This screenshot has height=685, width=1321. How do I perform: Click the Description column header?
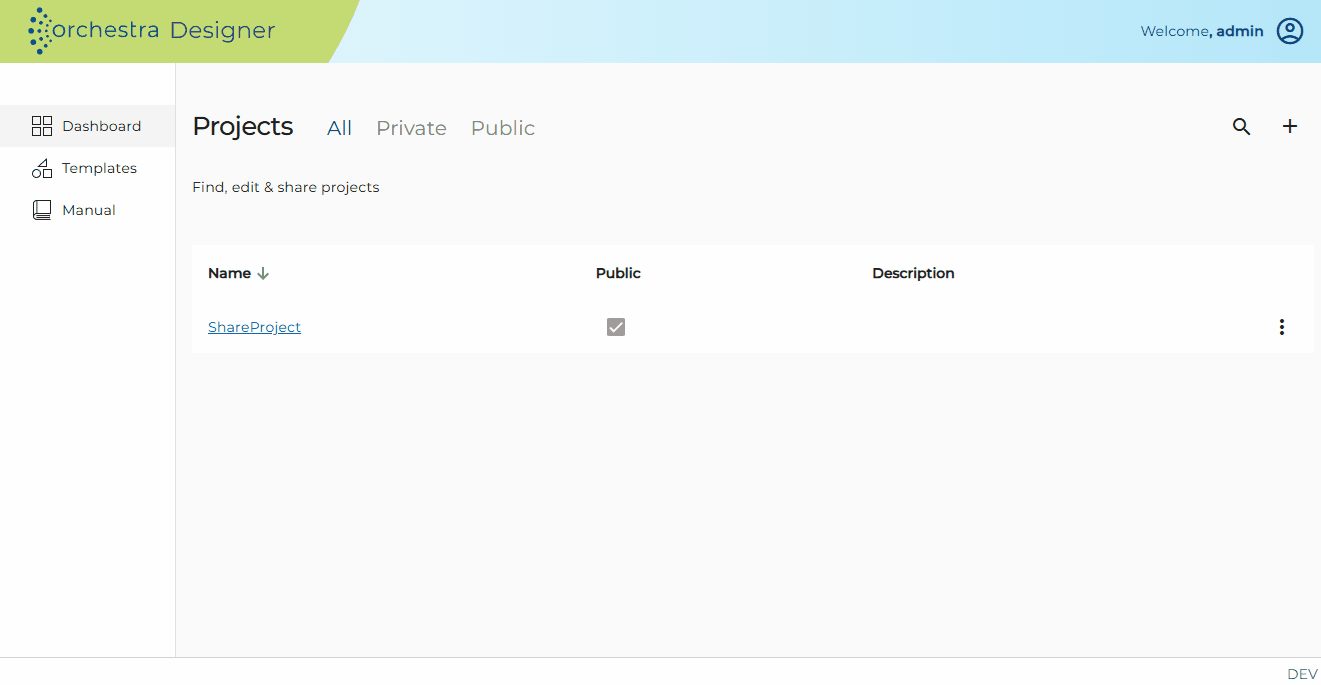point(913,273)
